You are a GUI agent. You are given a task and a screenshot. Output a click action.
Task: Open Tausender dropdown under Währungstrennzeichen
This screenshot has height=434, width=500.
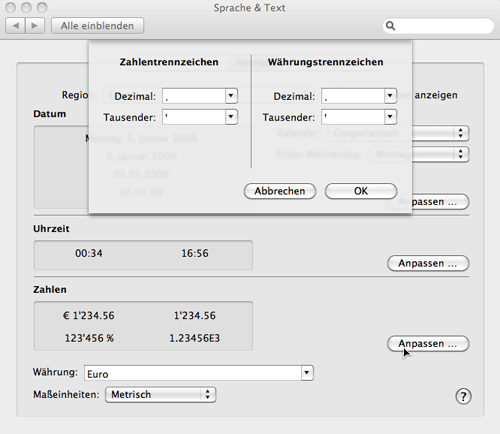click(390, 117)
